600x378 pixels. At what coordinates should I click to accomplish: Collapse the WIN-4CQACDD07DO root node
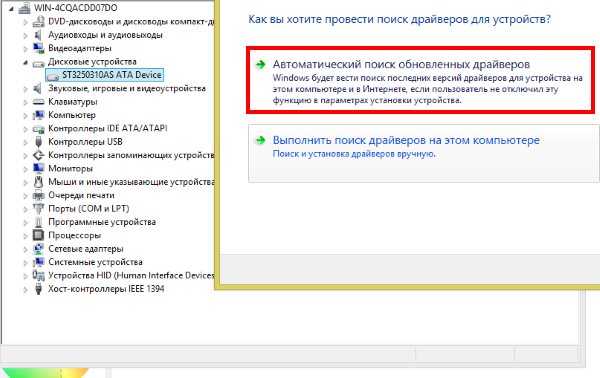11,8
